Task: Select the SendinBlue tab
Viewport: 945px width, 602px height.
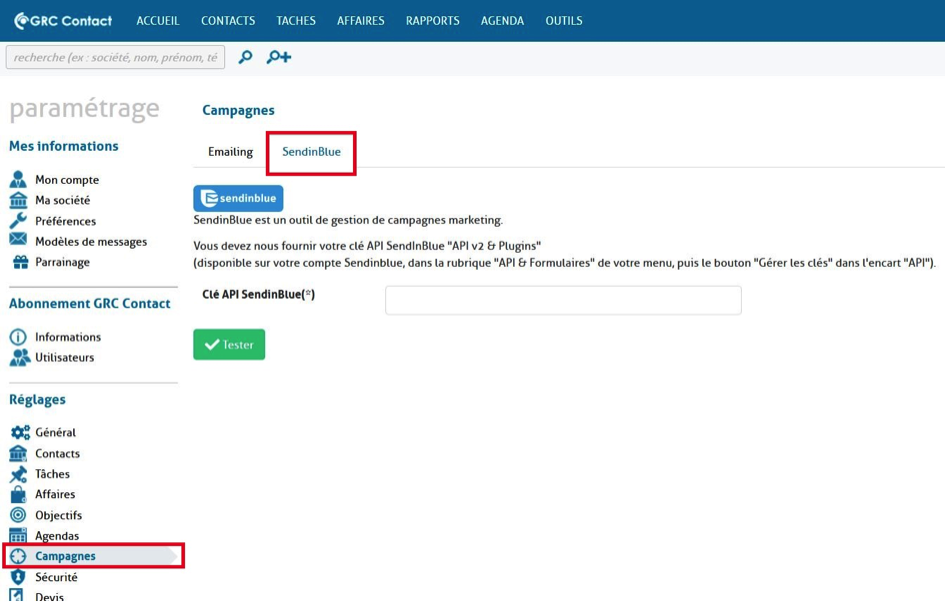Action: pyautogui.click(x=311, y=152)
